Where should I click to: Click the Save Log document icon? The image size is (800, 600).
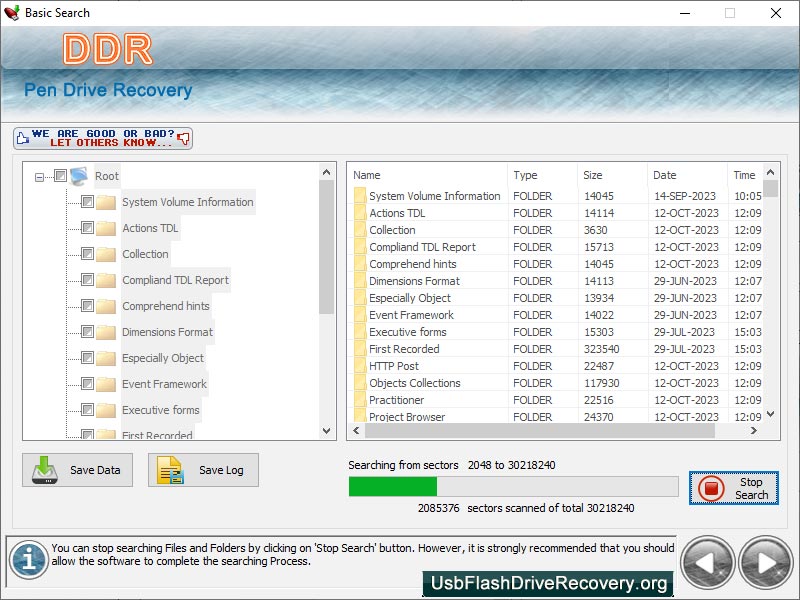[x=170, y=470]
